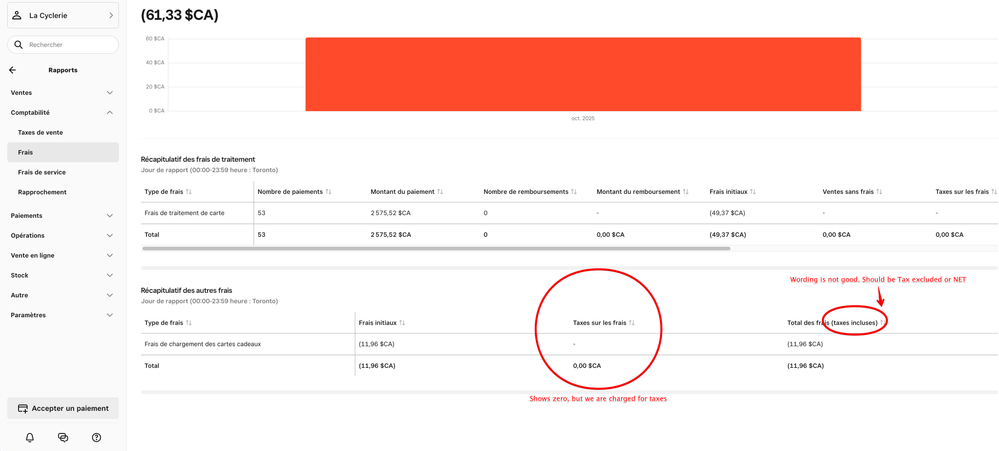Click the back arrow next to Rapports
The width and height of the screenshot is (999, 451).
[x=13, y=70]
